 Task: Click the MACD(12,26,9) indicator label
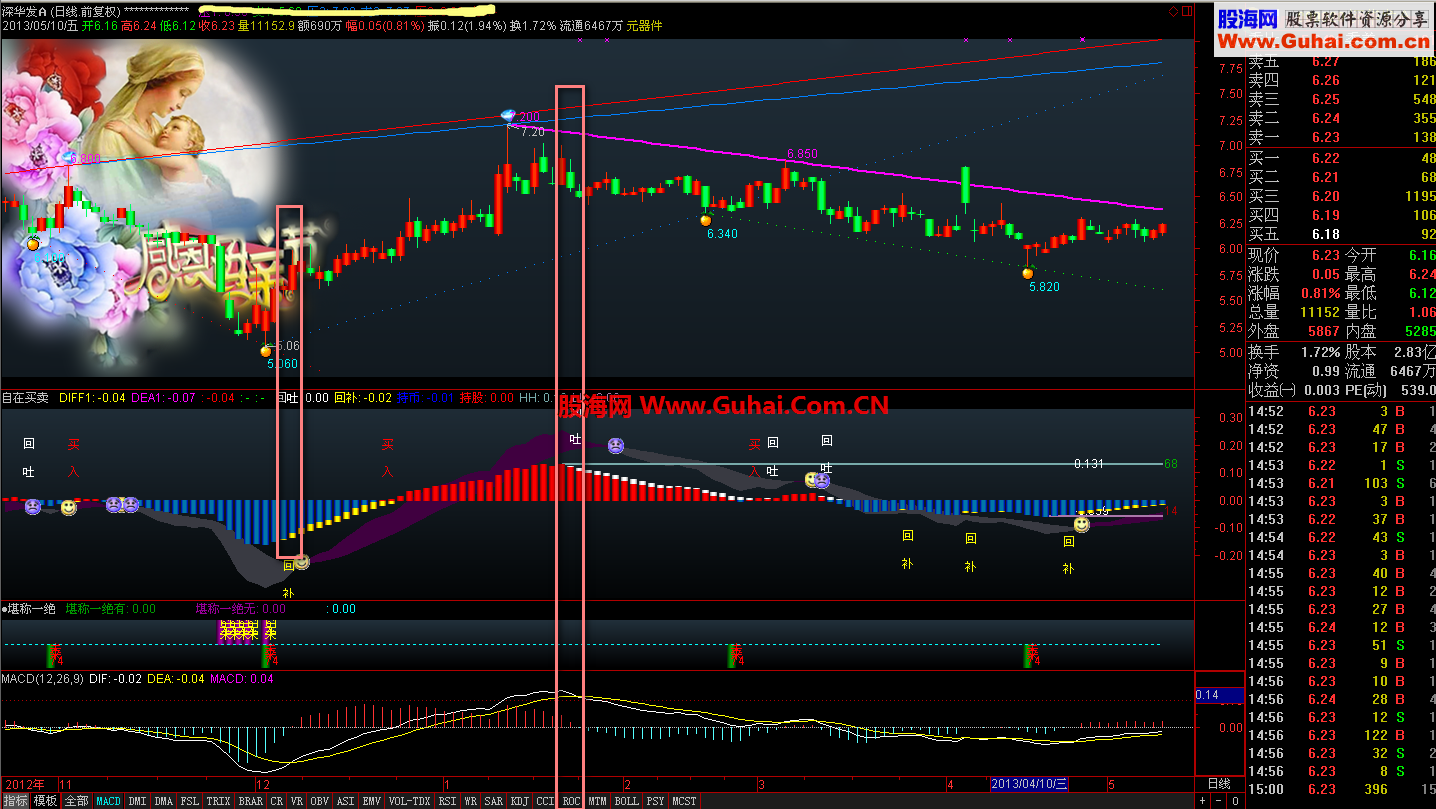(41, 679)
